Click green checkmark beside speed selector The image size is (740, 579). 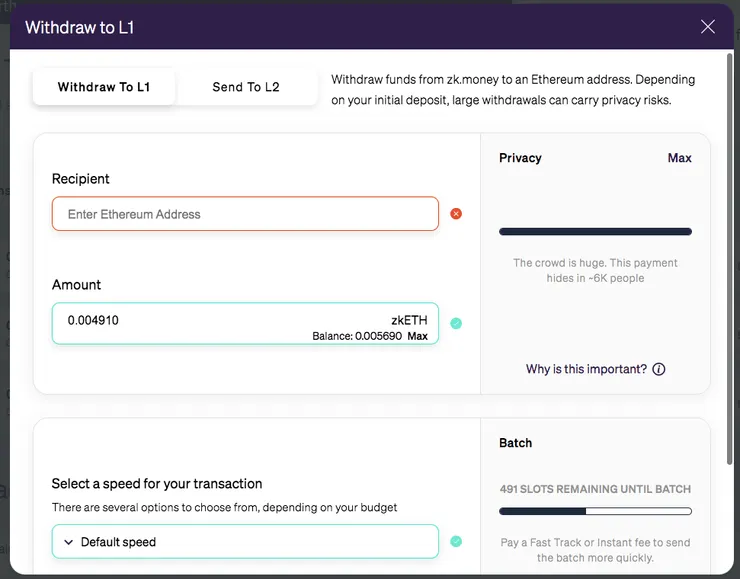click(456, 542)
